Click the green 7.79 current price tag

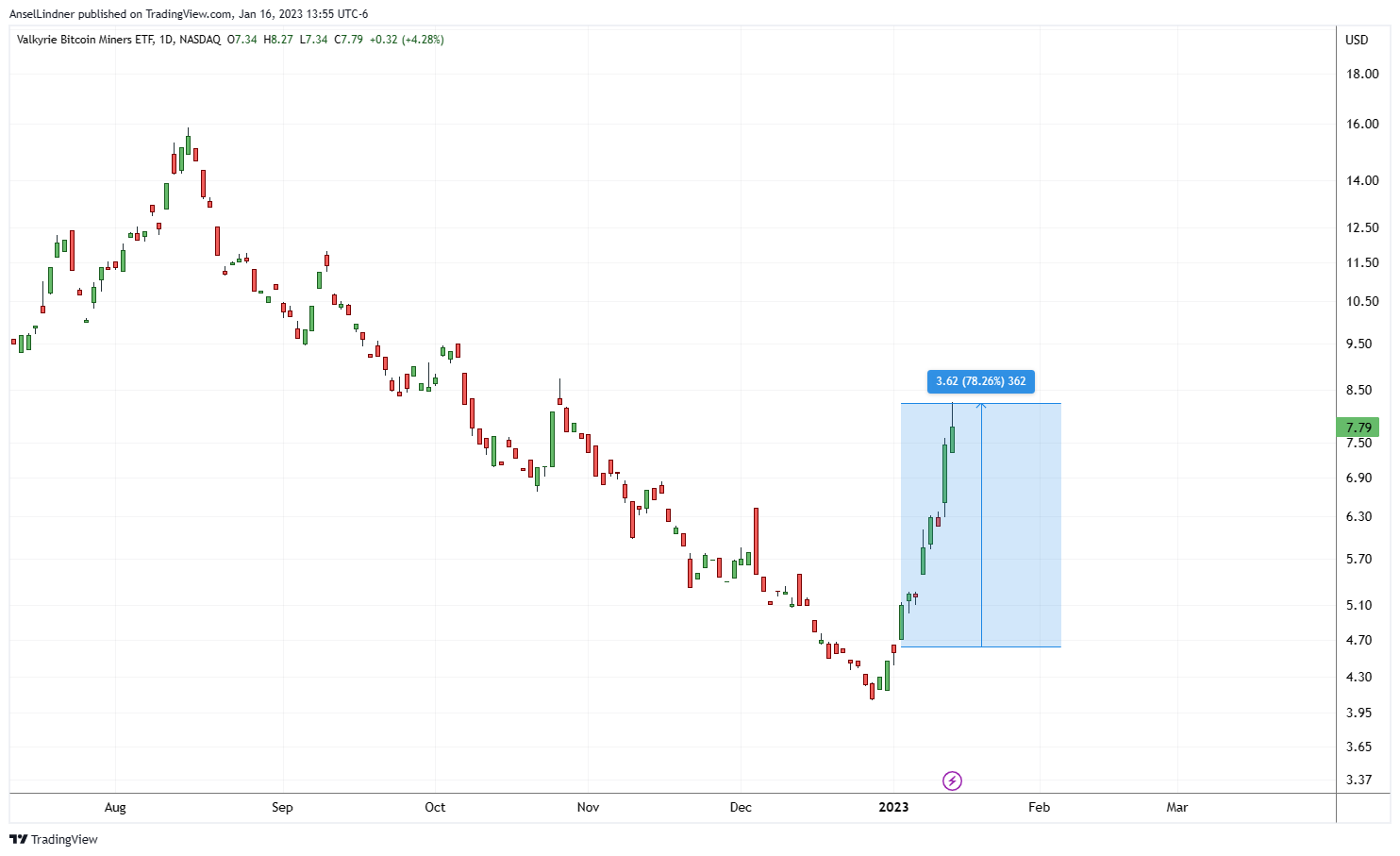tap(1358, 428)
